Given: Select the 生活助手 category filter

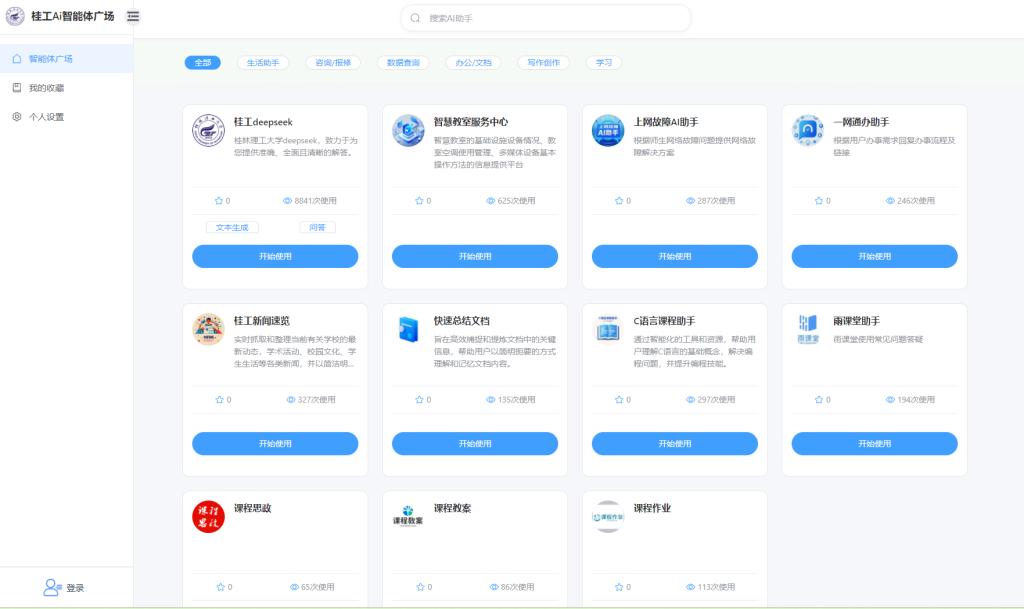Looking at the screenshot, I should tap(263, 62).
